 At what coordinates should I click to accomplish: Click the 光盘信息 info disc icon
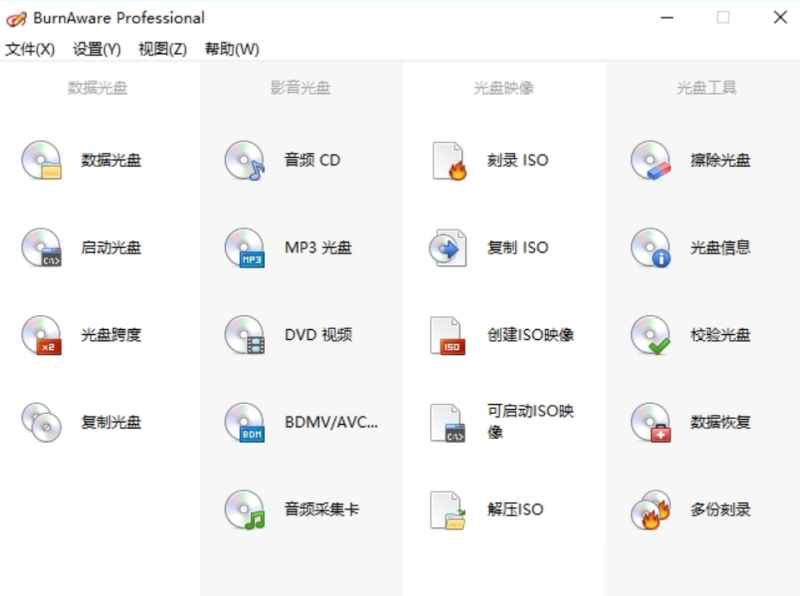point(651,247)
